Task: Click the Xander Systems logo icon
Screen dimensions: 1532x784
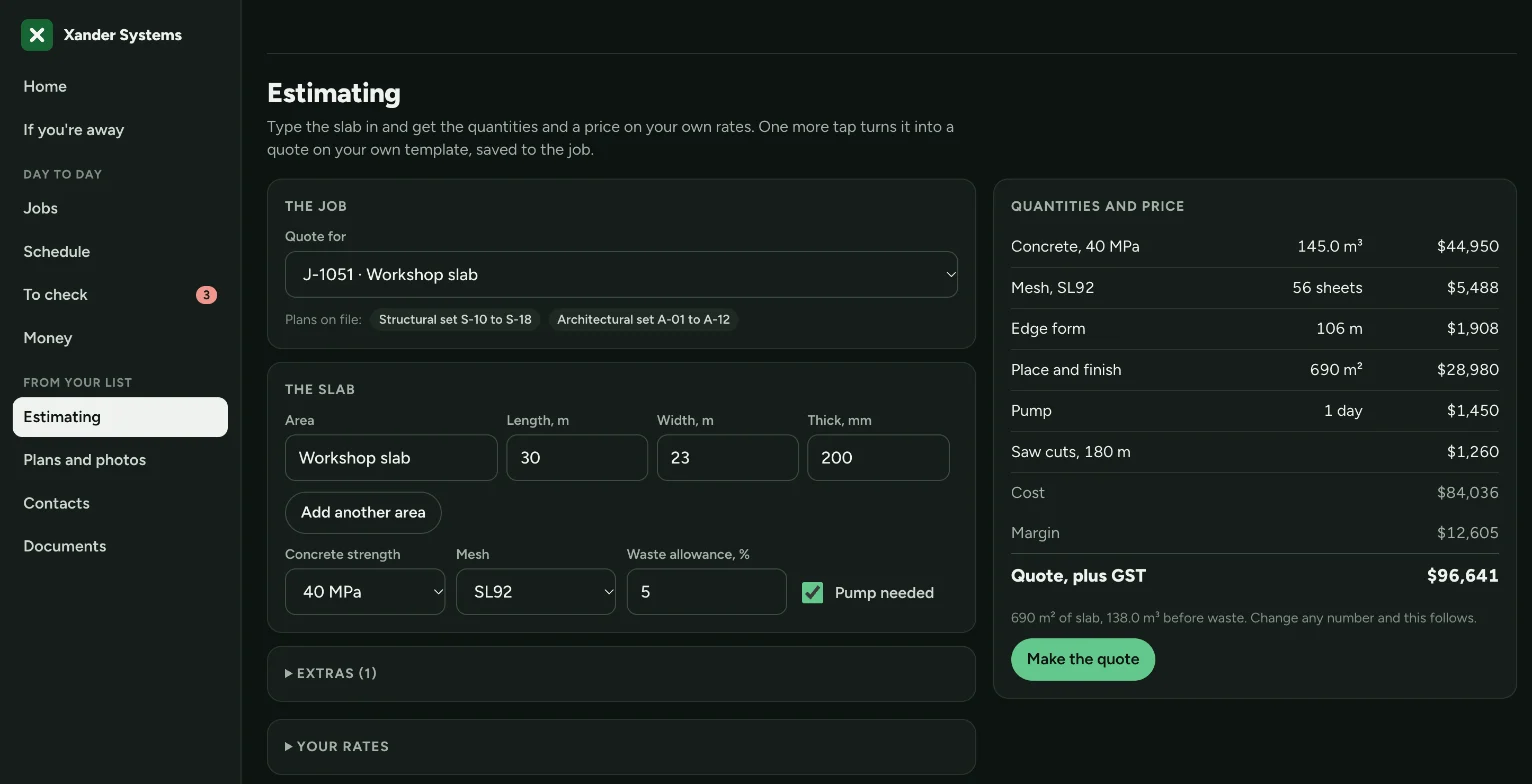Action: point(37,35)
